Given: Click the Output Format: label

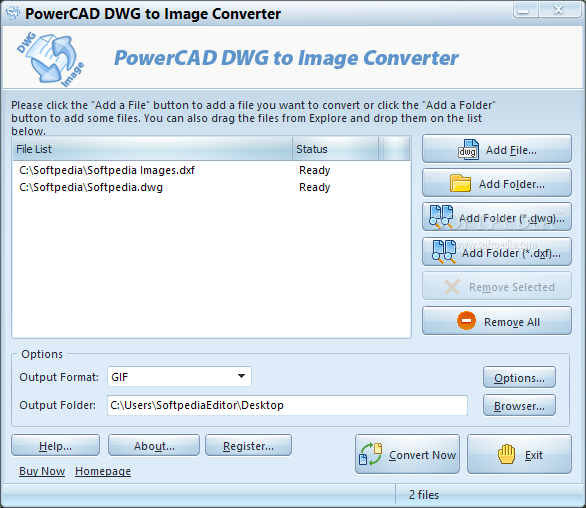Looking at the screenshot, I should click(x=59, y=377).
